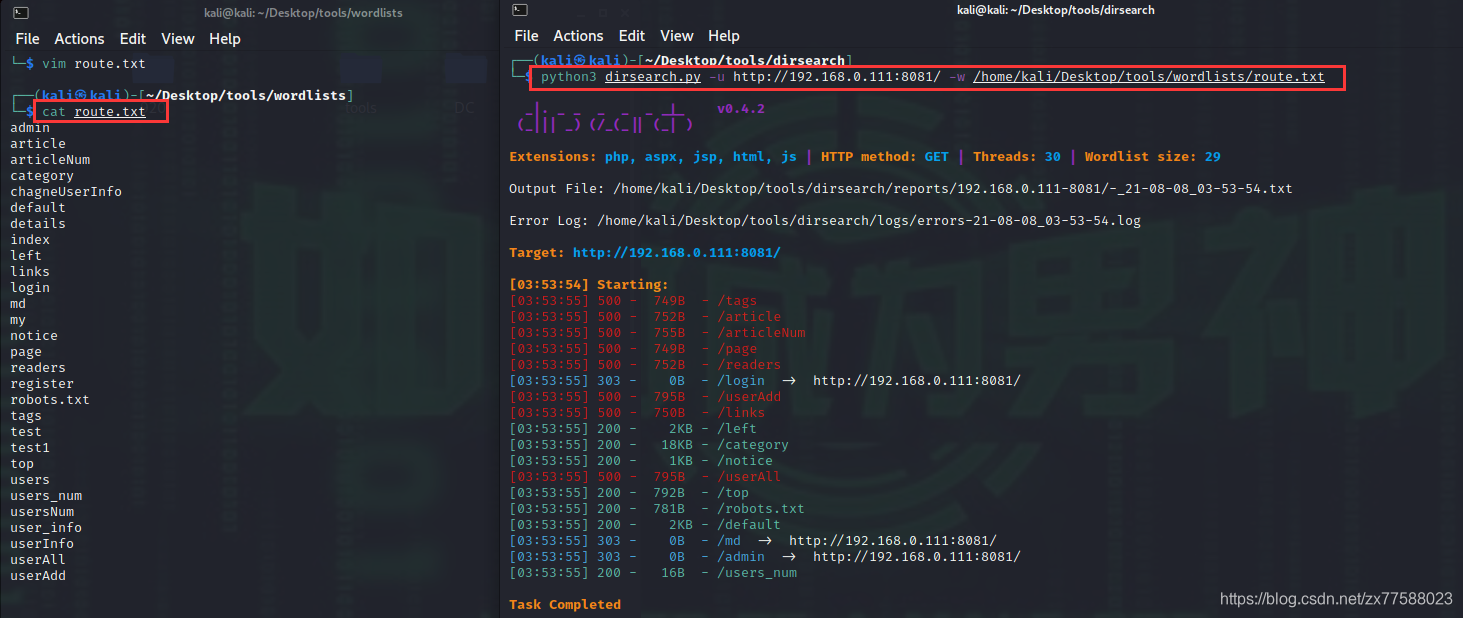Click 'Wordlist size: 29' text
This screenshot has width=1463, height=618.
(x=1153, y=157)
